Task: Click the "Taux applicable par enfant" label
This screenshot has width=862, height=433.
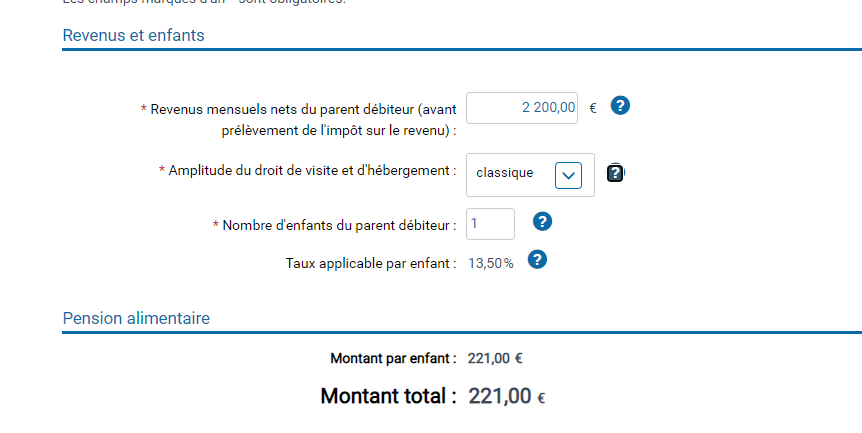Action: pyautogui.click(x=371, y=263)
